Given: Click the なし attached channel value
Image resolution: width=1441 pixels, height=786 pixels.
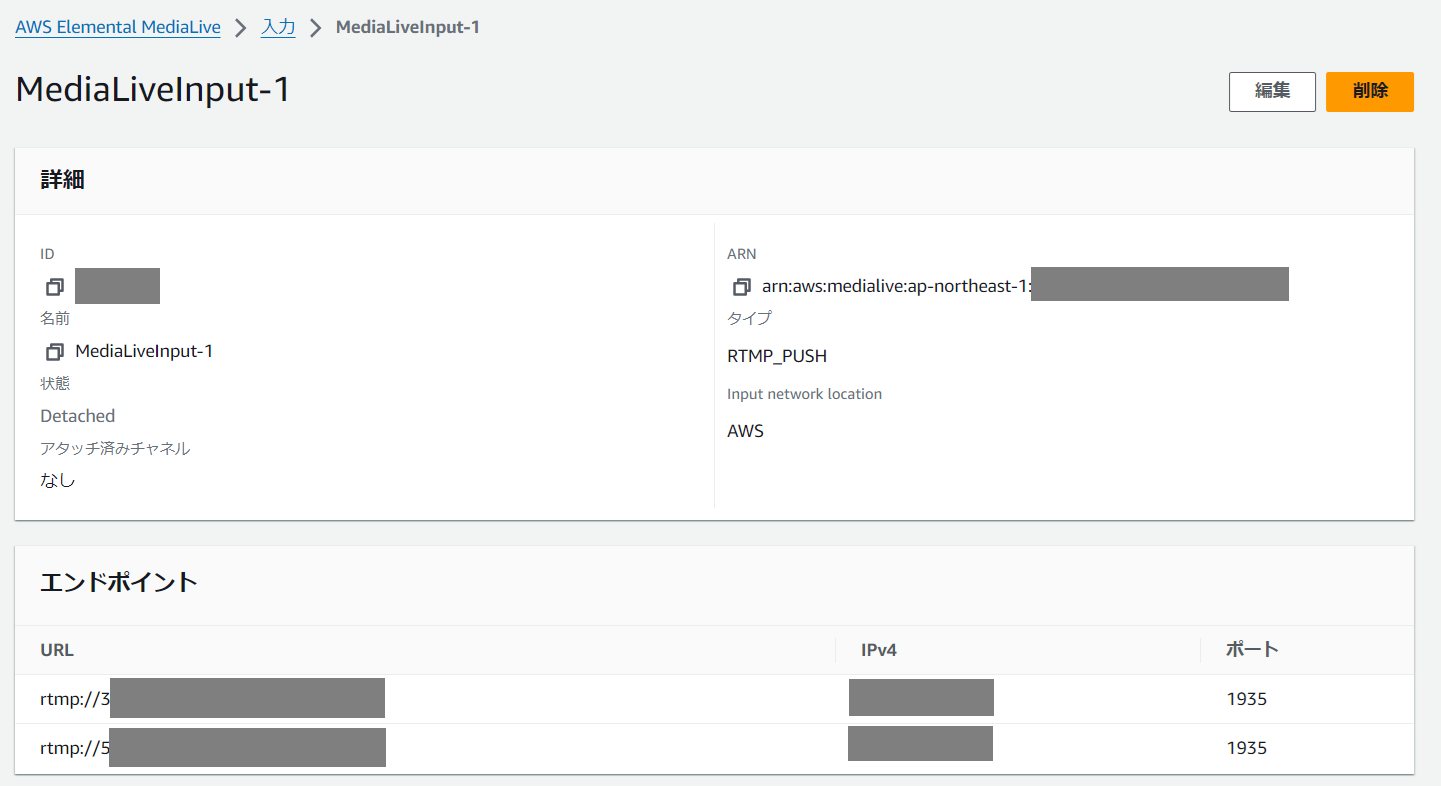Looking at the screenshot, I should pos(58,481).
